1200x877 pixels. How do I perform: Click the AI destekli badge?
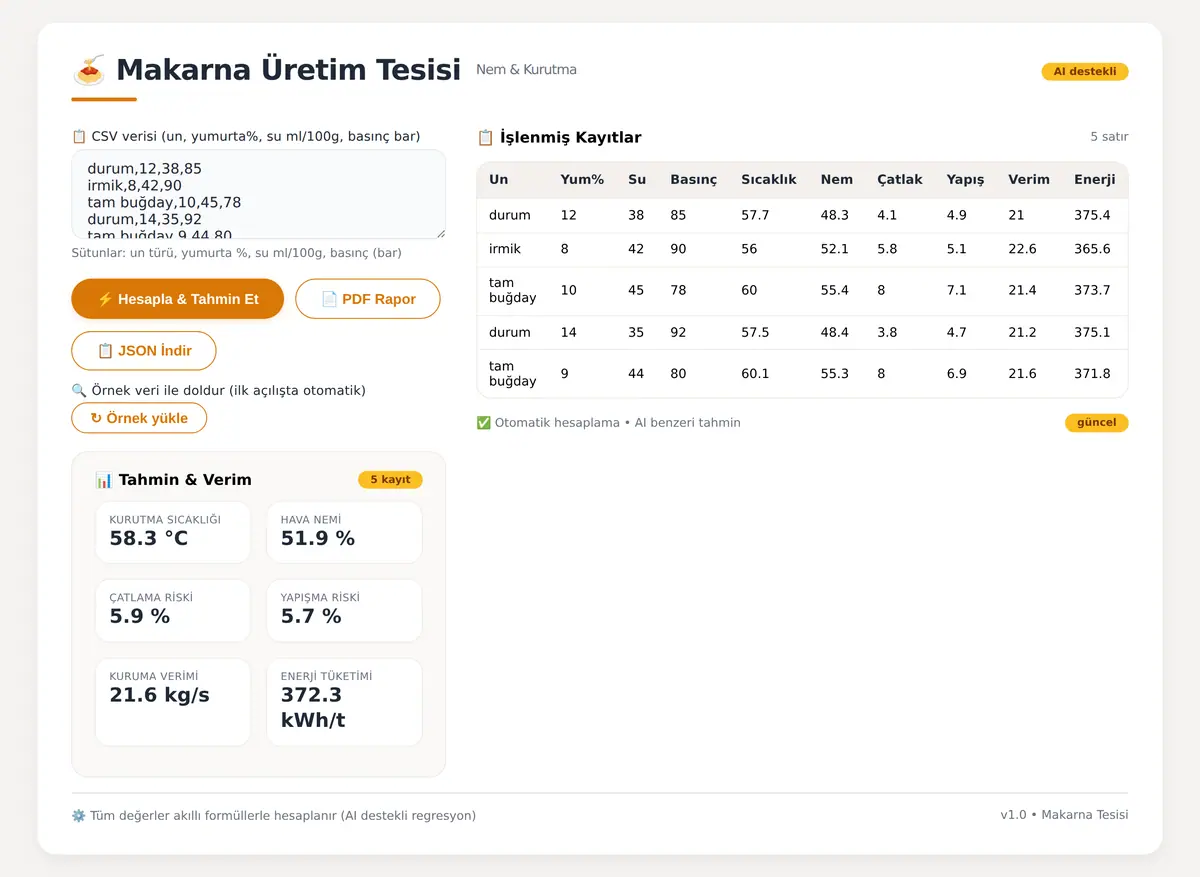1085,72
